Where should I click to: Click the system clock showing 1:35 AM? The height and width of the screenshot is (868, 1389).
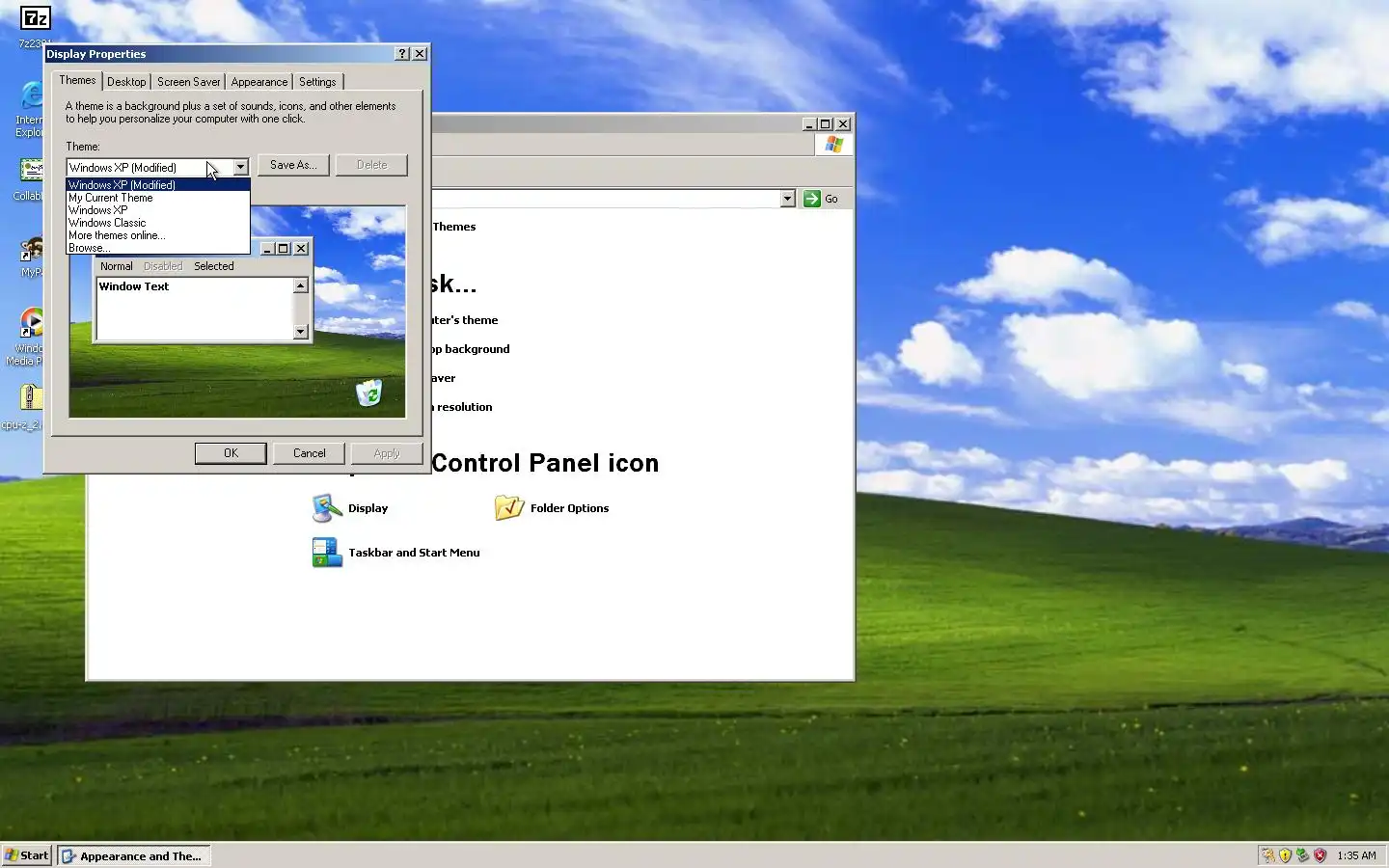[1356, 855]
